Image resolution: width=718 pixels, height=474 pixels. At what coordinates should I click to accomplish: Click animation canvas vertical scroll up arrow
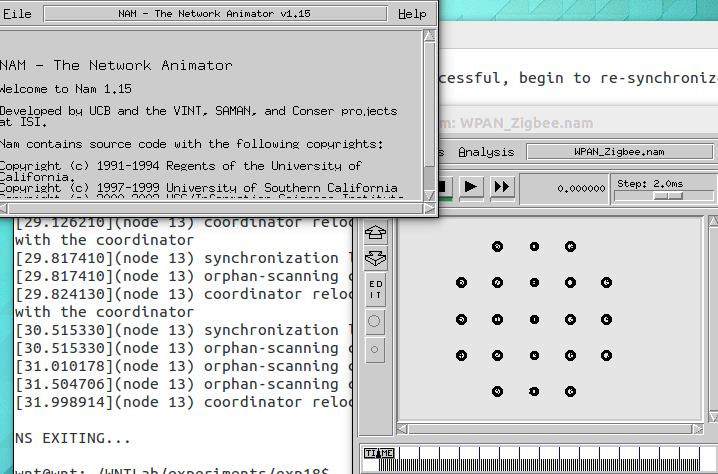click(x=713, y=222)
